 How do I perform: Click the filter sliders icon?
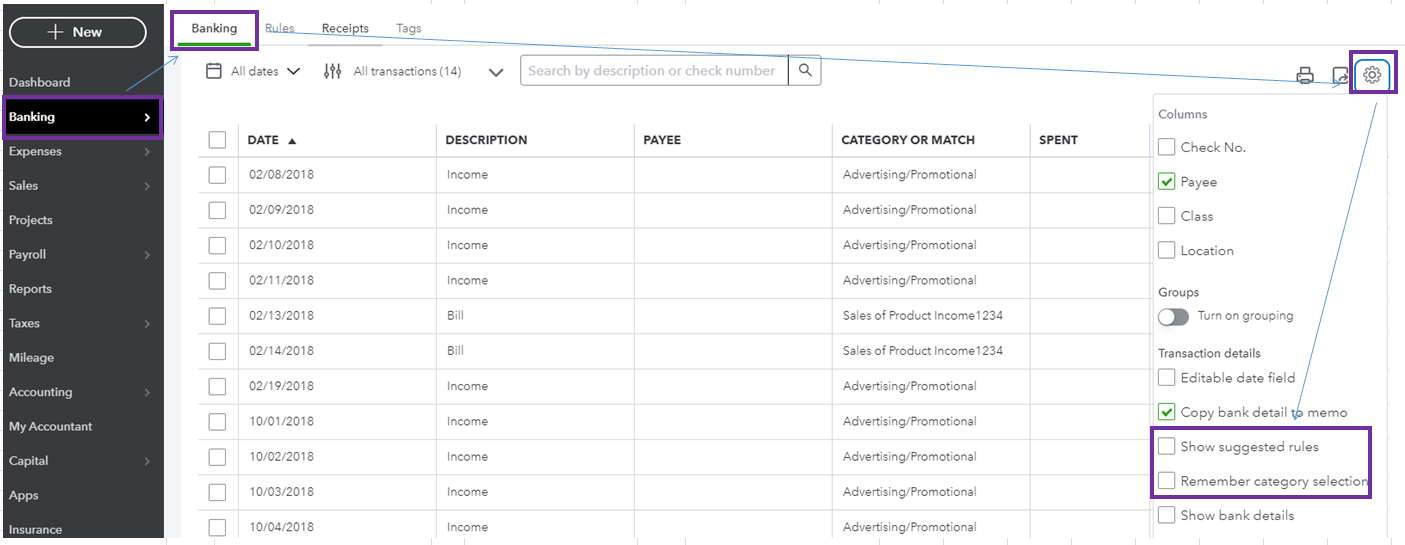[333, 71]
